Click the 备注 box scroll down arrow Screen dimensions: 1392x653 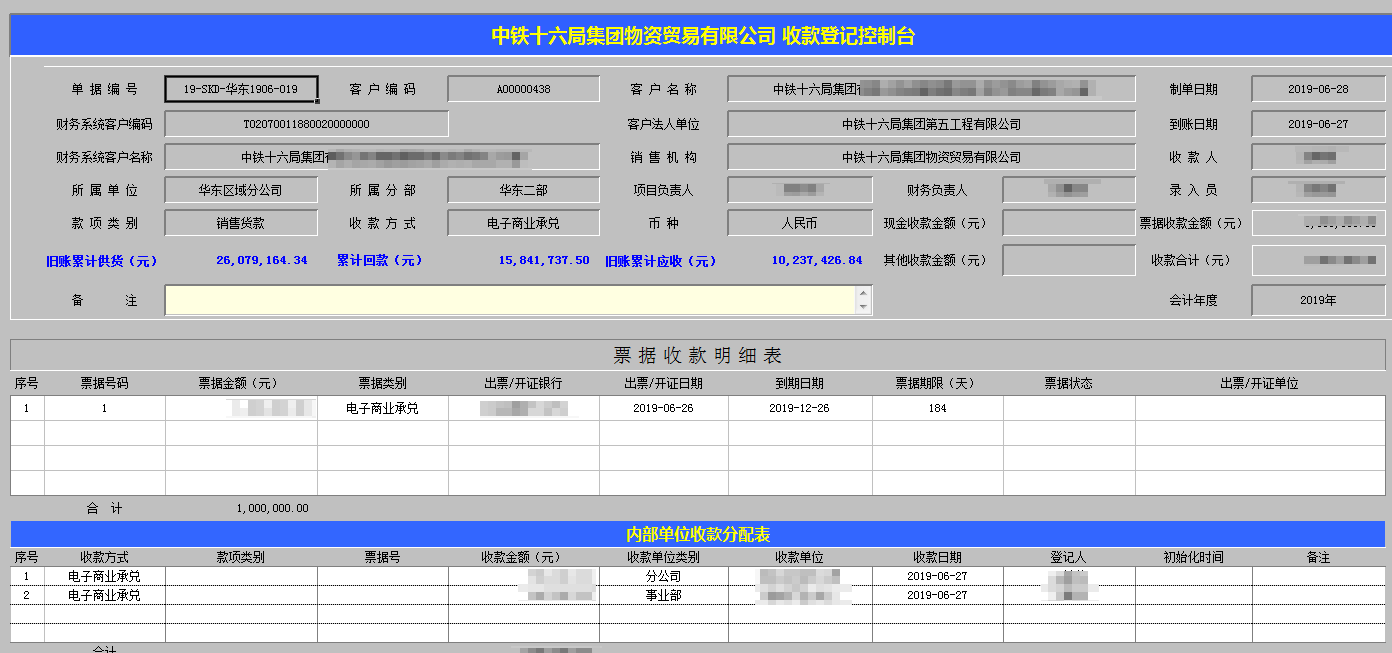(864, 307)
